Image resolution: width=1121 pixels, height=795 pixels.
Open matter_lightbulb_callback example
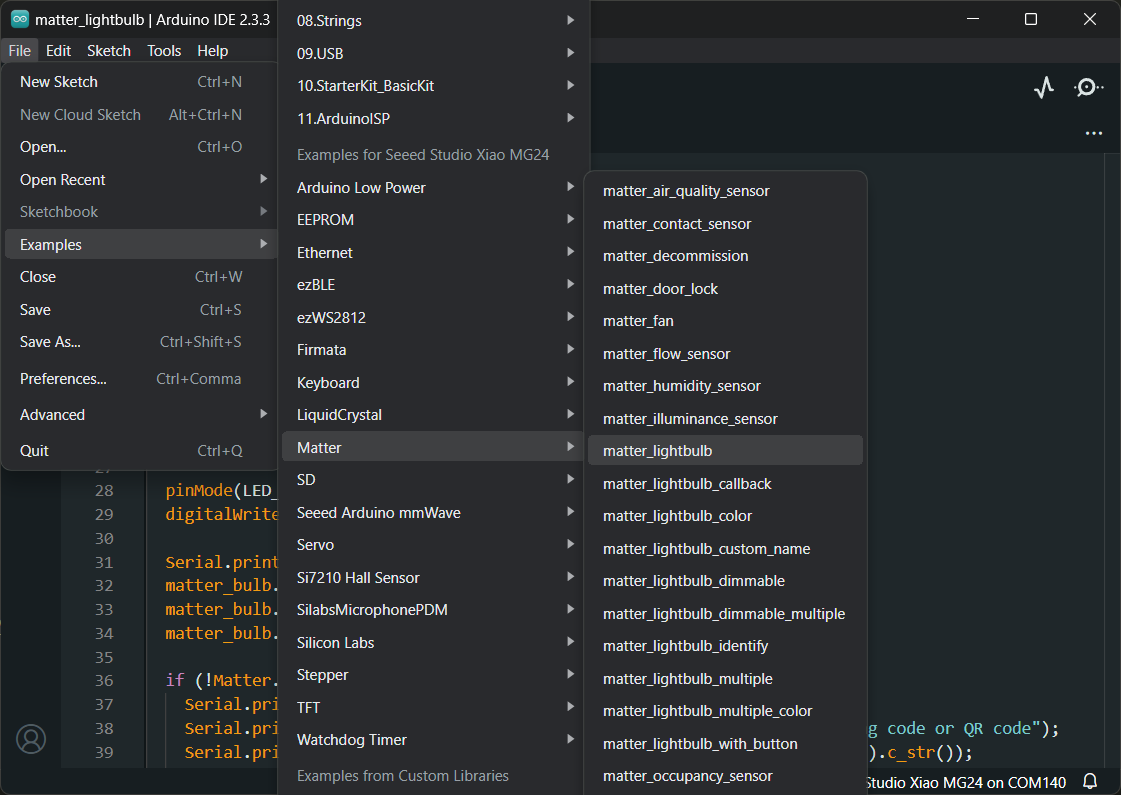click(x=725, y=484)
